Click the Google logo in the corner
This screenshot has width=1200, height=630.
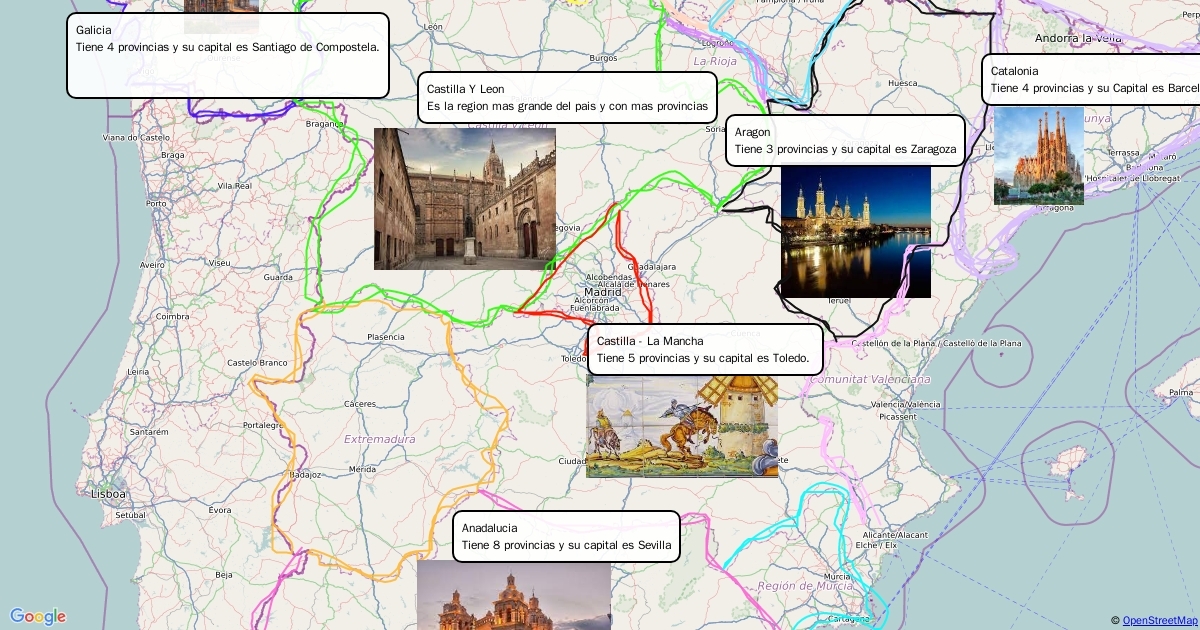38,617
